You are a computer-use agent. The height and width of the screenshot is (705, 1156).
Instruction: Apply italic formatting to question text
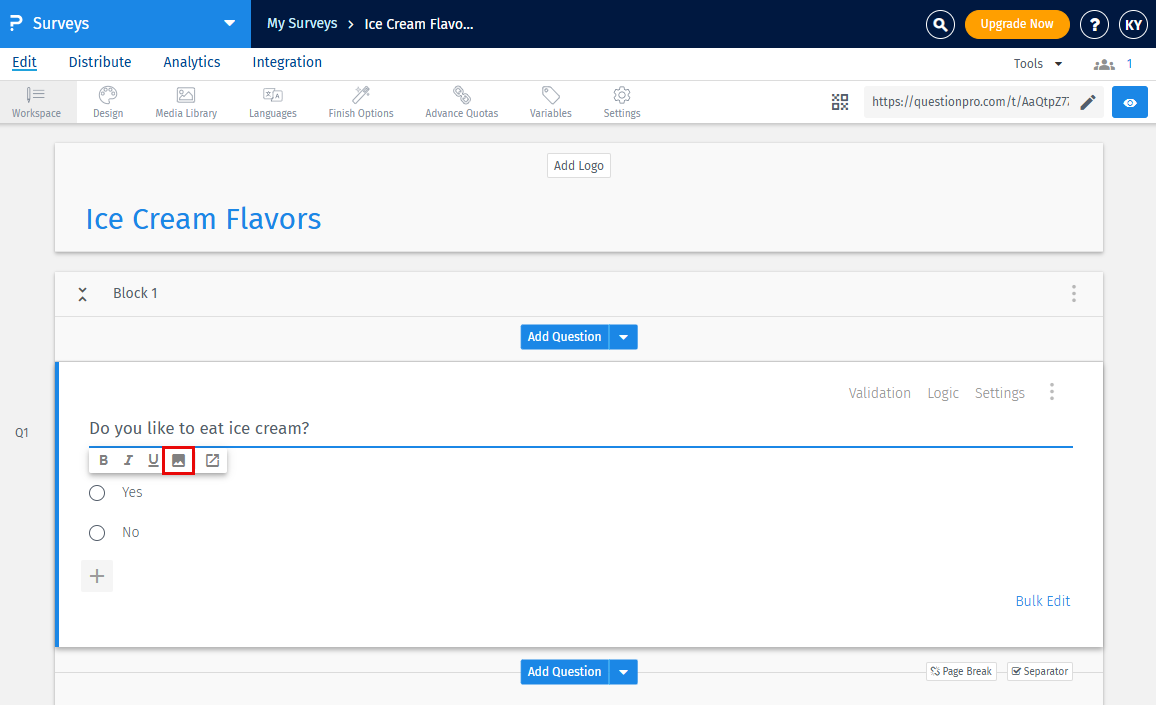128,461
